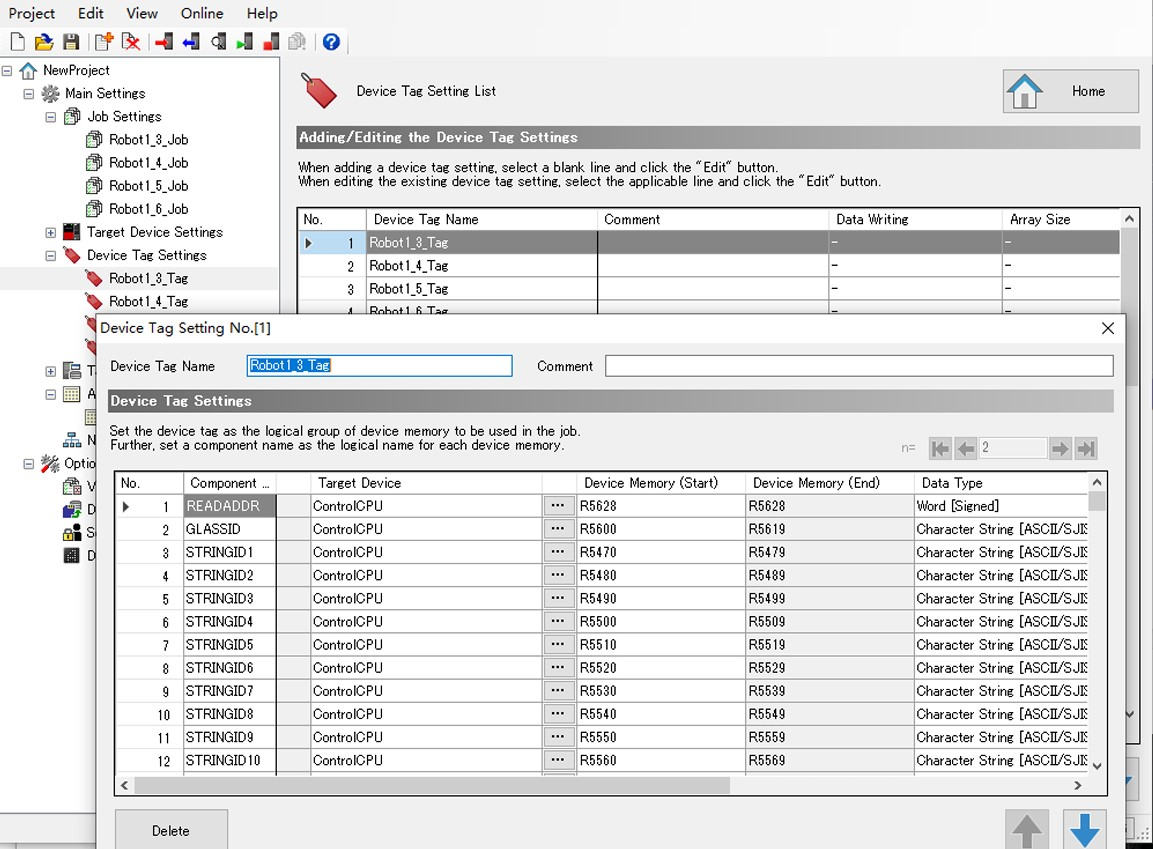Image resolution: width=1153 pixels, height=849 pixels.
Task: Click the Home button
Action: [x=1070, y=91]
